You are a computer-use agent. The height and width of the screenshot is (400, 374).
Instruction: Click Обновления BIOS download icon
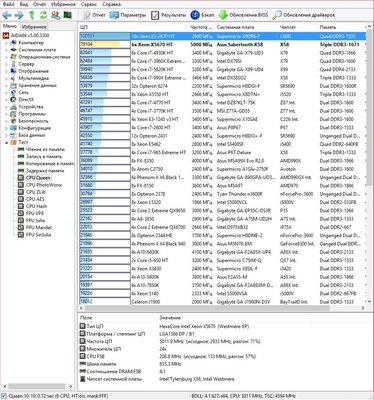223,15
